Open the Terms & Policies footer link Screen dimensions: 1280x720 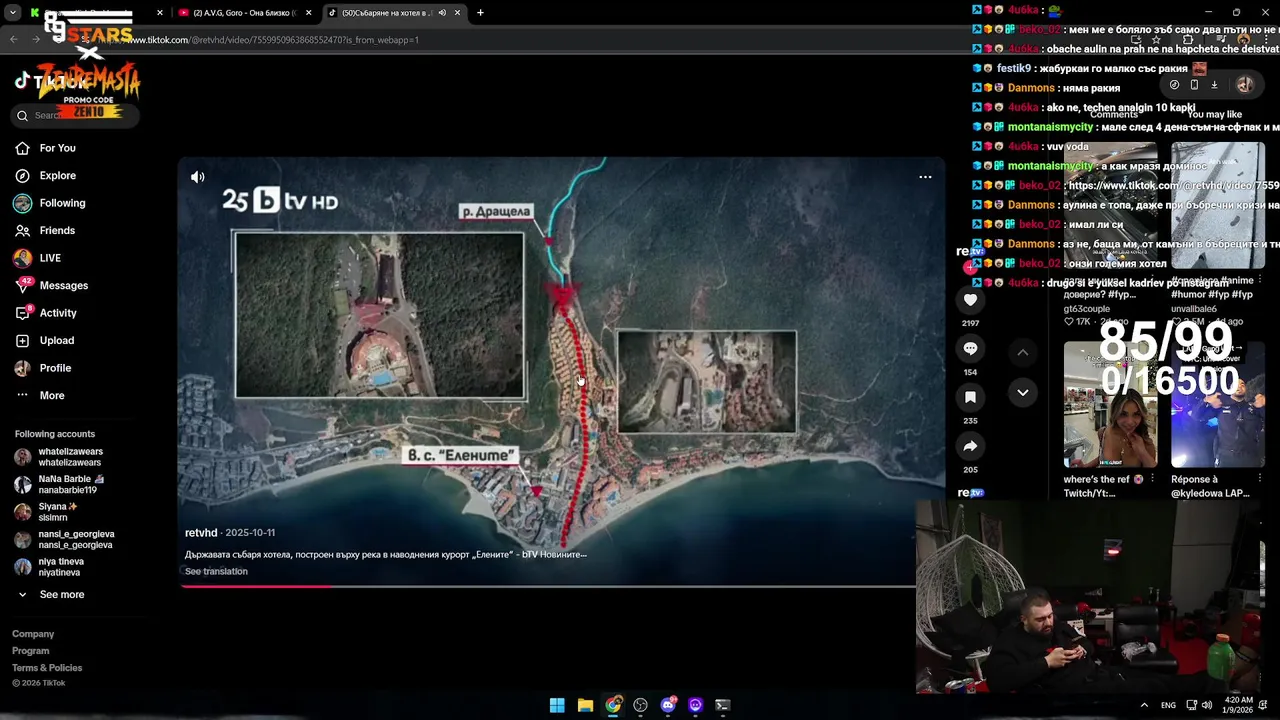(x=47, y=668)
